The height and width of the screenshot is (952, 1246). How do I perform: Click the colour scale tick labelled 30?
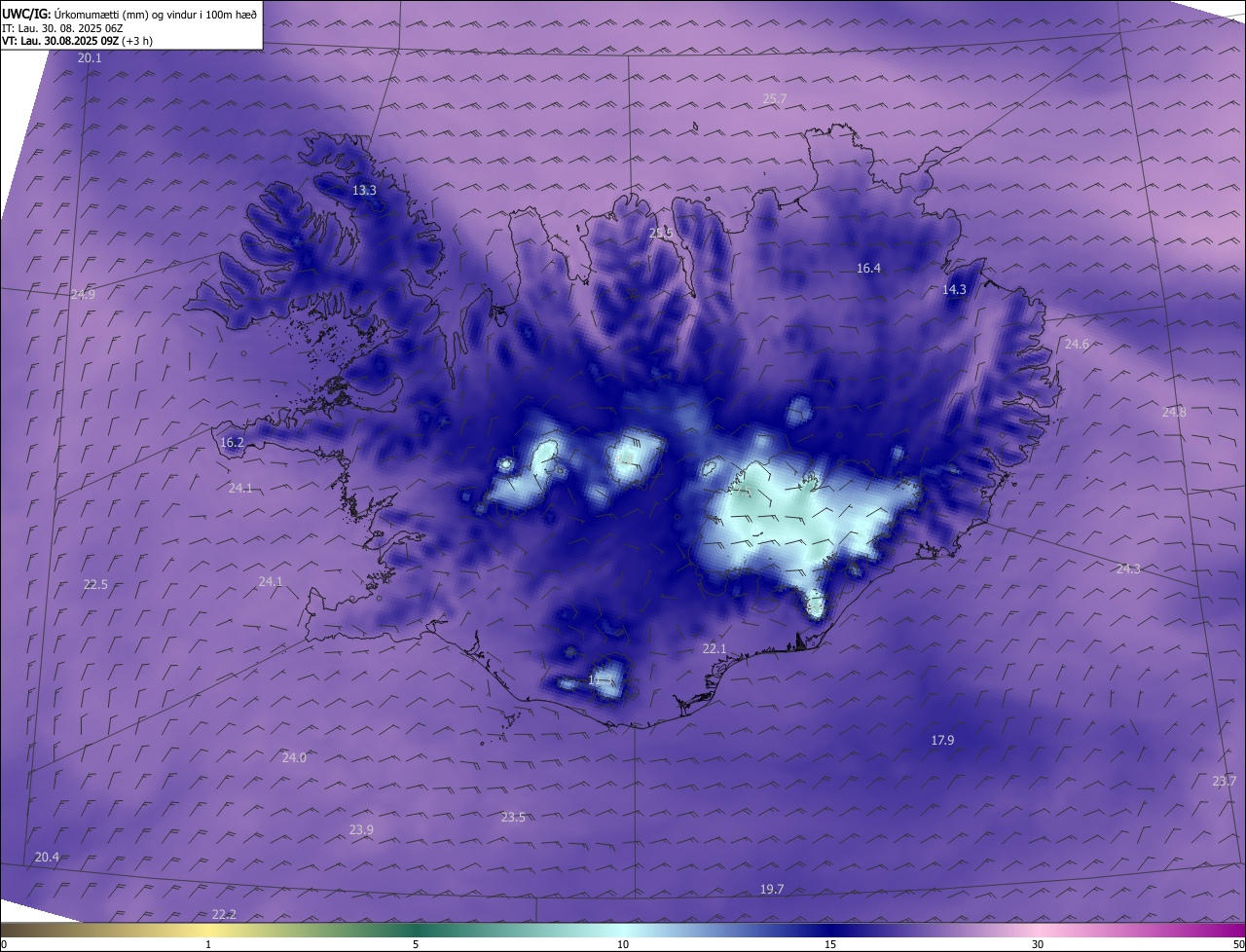[1038, 945]
